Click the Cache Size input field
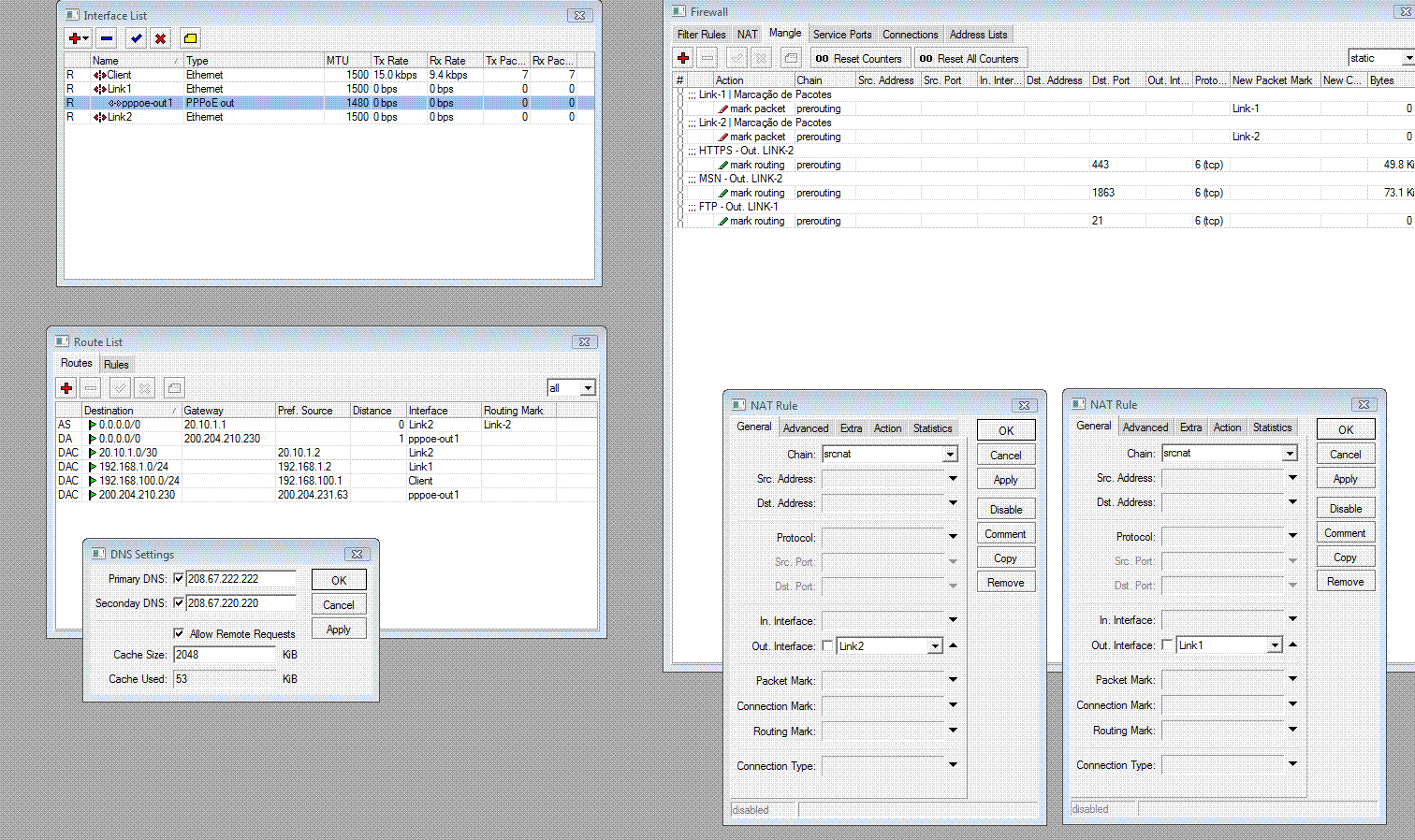This screenshot has height=840, width=1415. coord(225,655)
